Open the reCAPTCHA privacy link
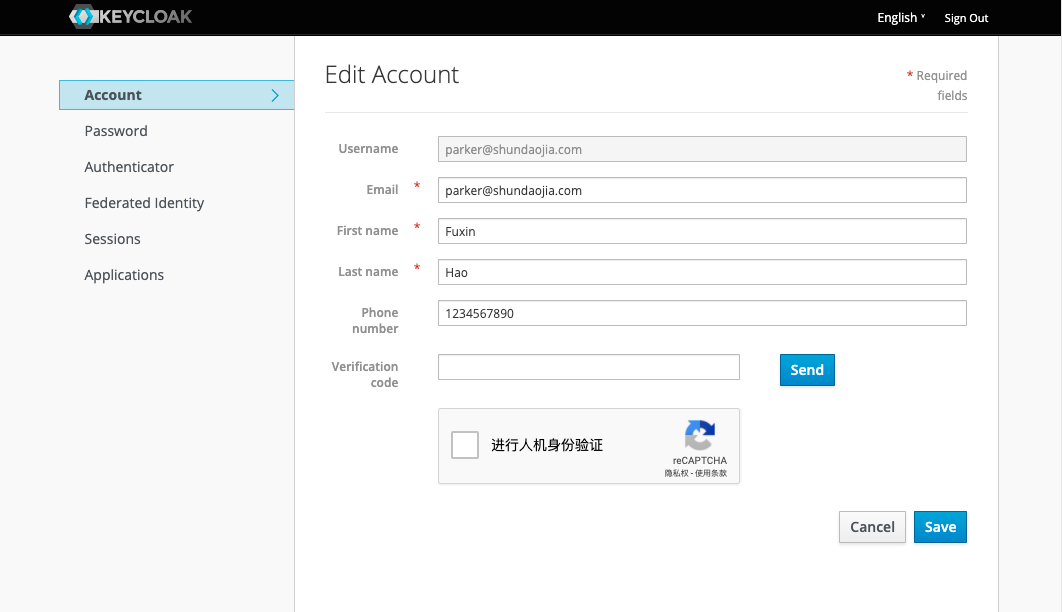 click(676, 473)
